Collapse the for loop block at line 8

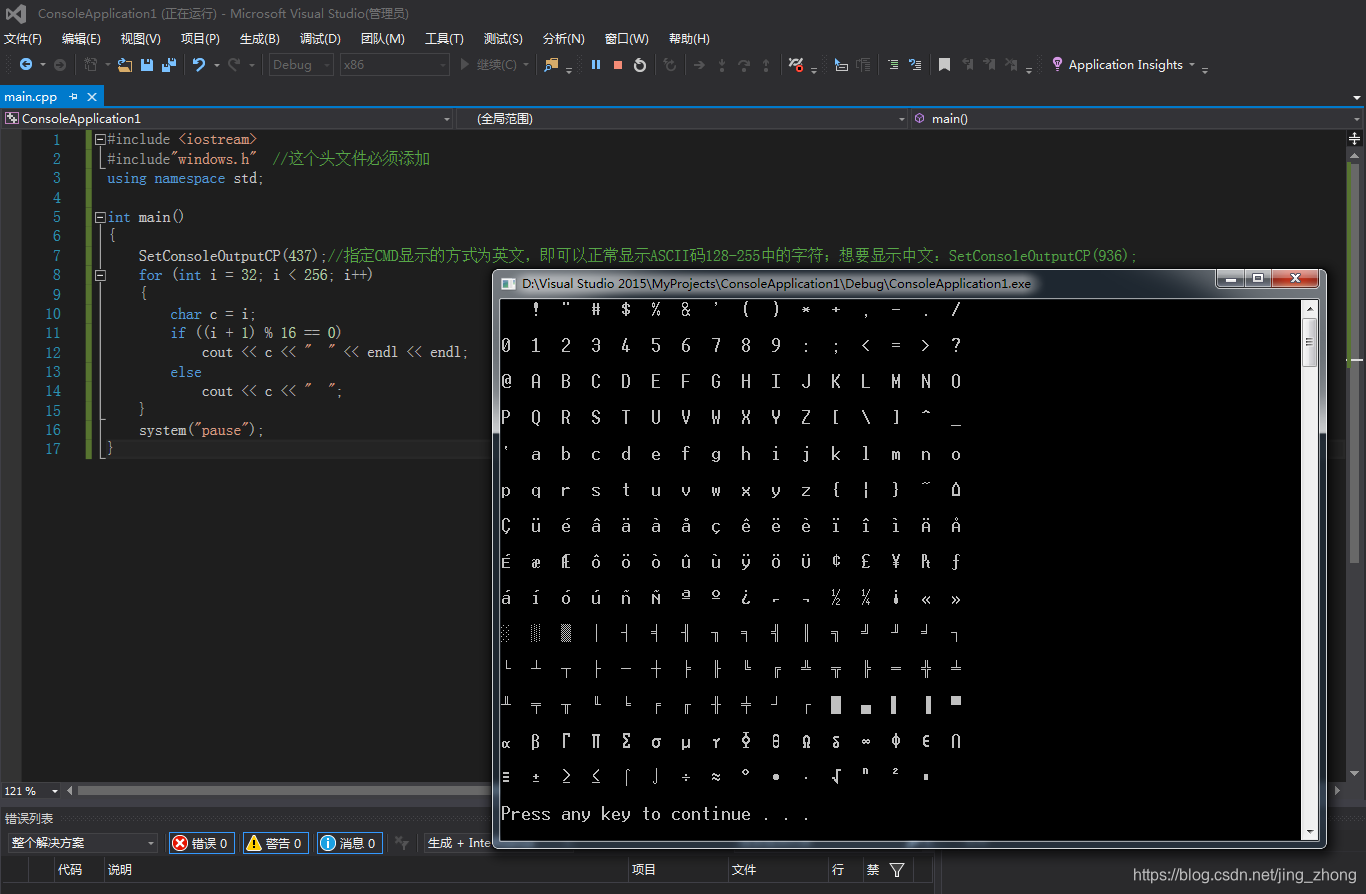pyautogui.click(x=100, y=275)
